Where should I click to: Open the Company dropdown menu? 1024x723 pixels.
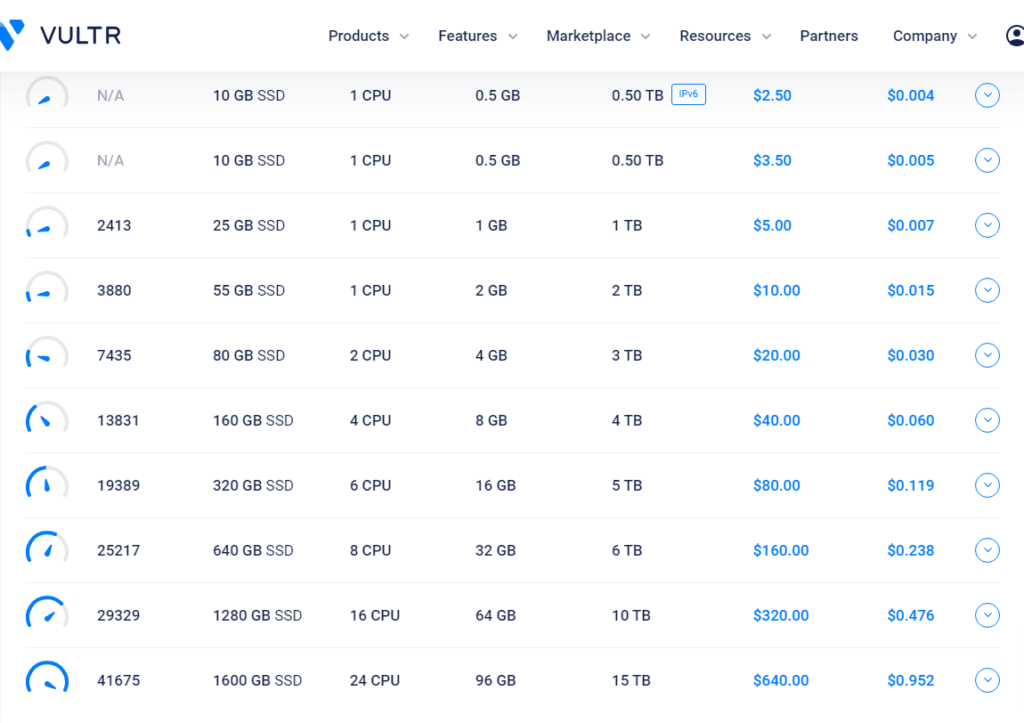934,36
